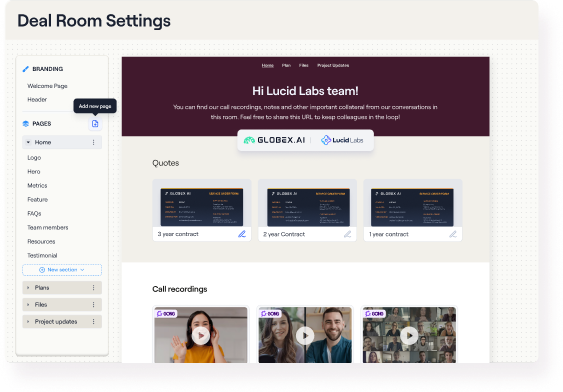Click the Pages stack icon
Image resolution: width=563 pixels, height=392 pixels.
[25, 123]
